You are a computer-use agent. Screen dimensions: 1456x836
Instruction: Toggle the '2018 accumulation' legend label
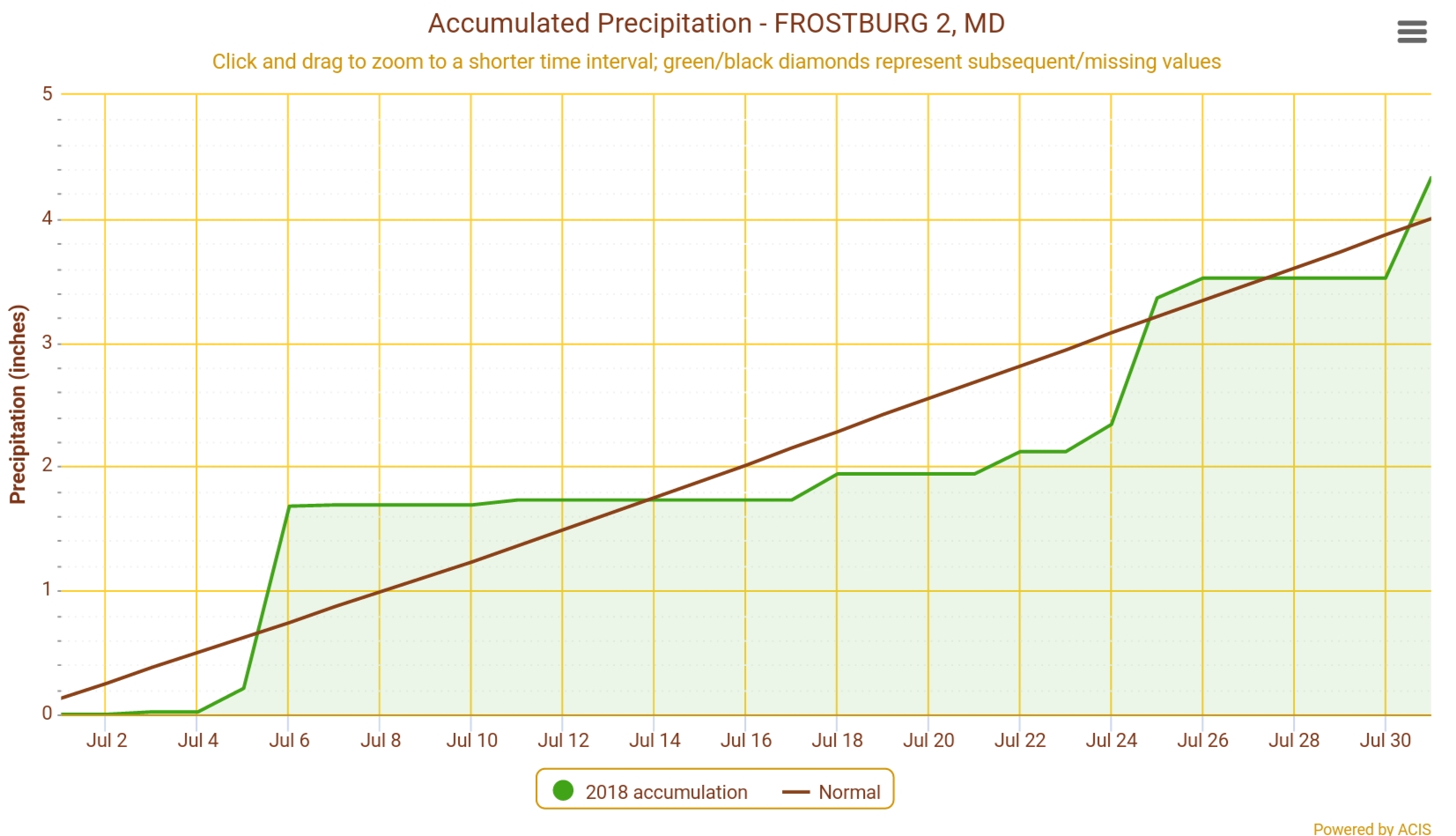coord(666,792)
